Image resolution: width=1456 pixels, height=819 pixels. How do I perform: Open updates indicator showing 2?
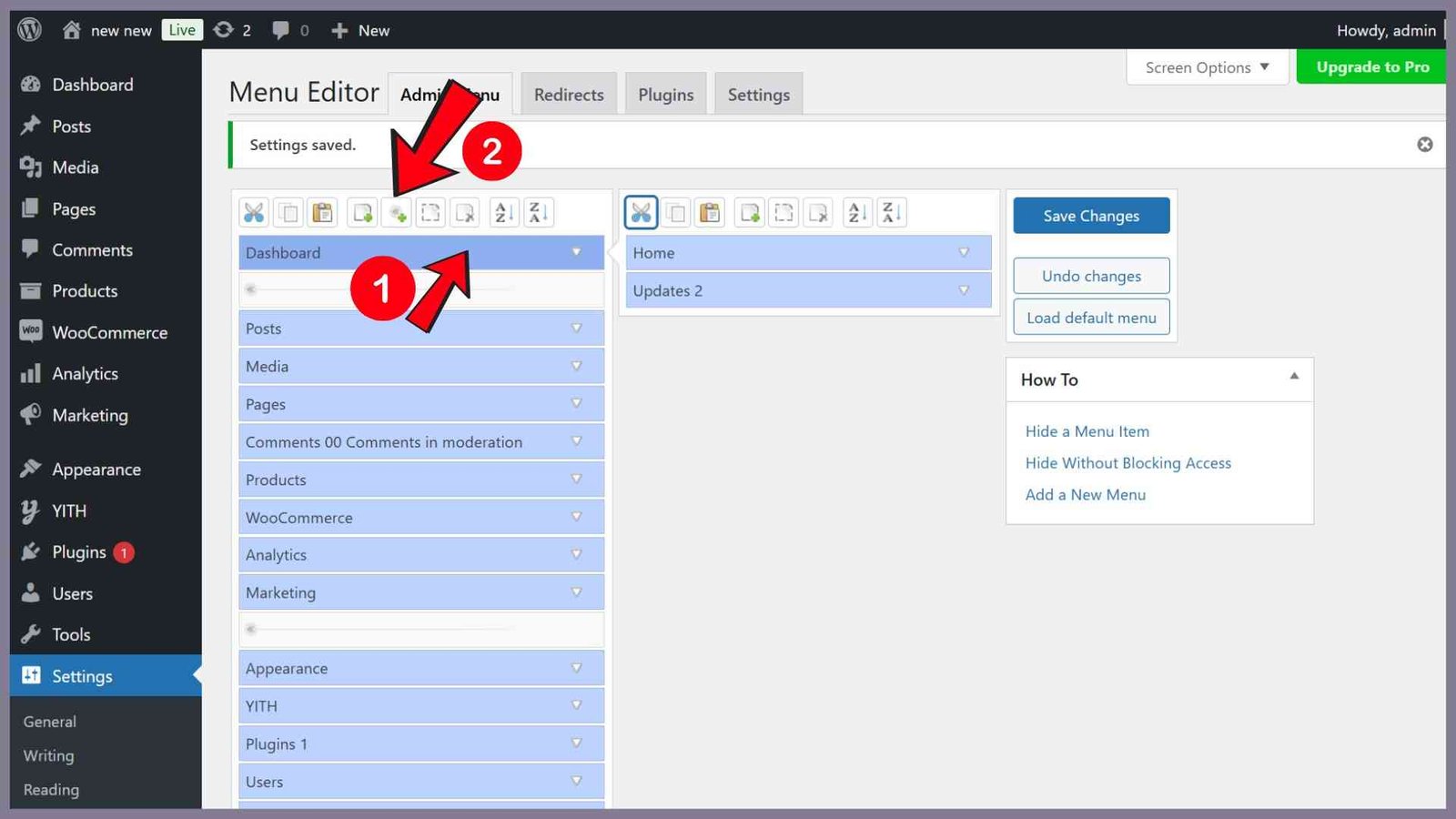tap(232, 30)
